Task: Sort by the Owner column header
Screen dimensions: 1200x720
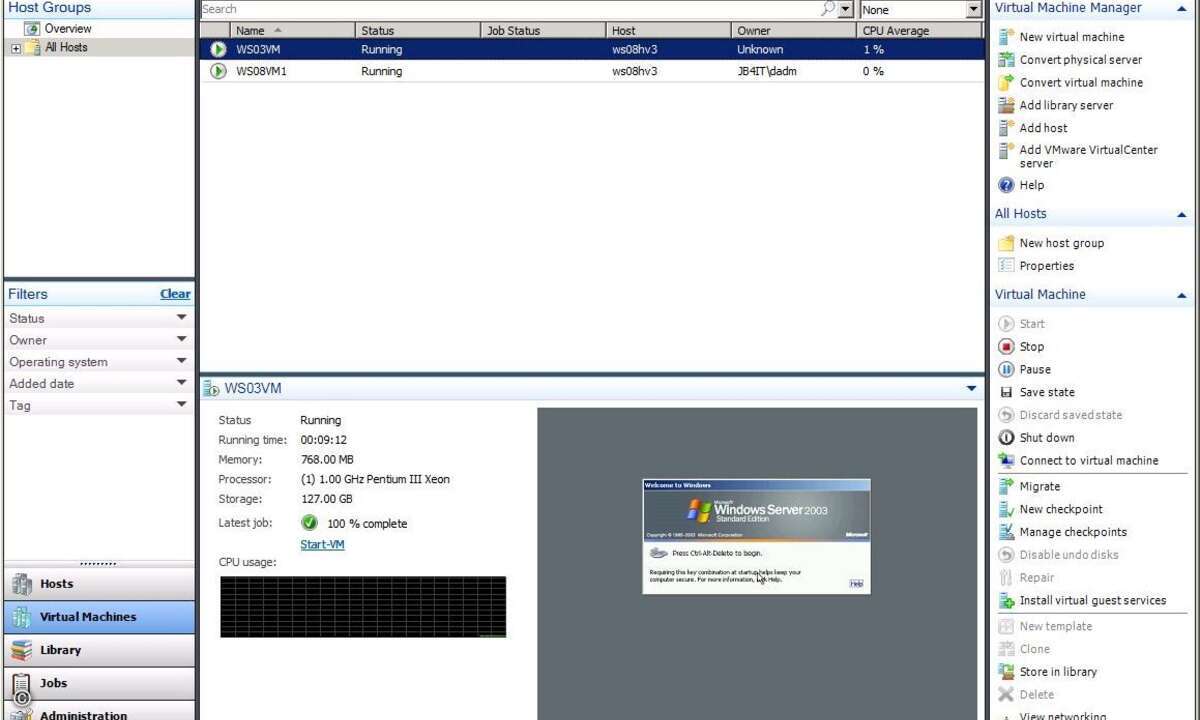Action: point(795,31)
